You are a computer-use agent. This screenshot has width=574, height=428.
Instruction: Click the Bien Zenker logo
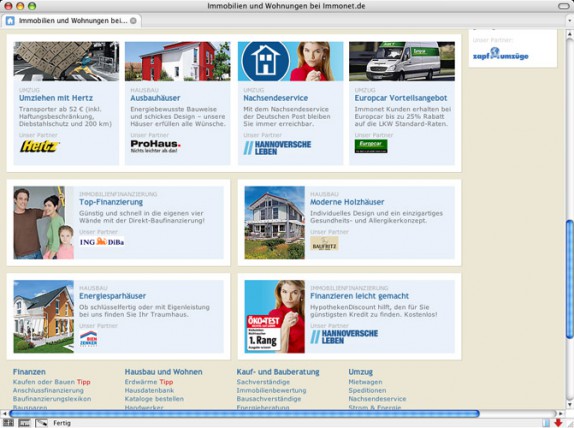click(x=89, y=338)
